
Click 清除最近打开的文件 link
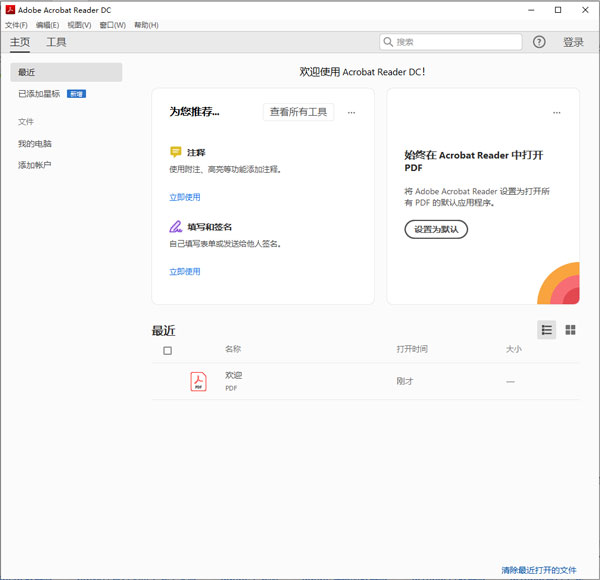coord(539,570)
